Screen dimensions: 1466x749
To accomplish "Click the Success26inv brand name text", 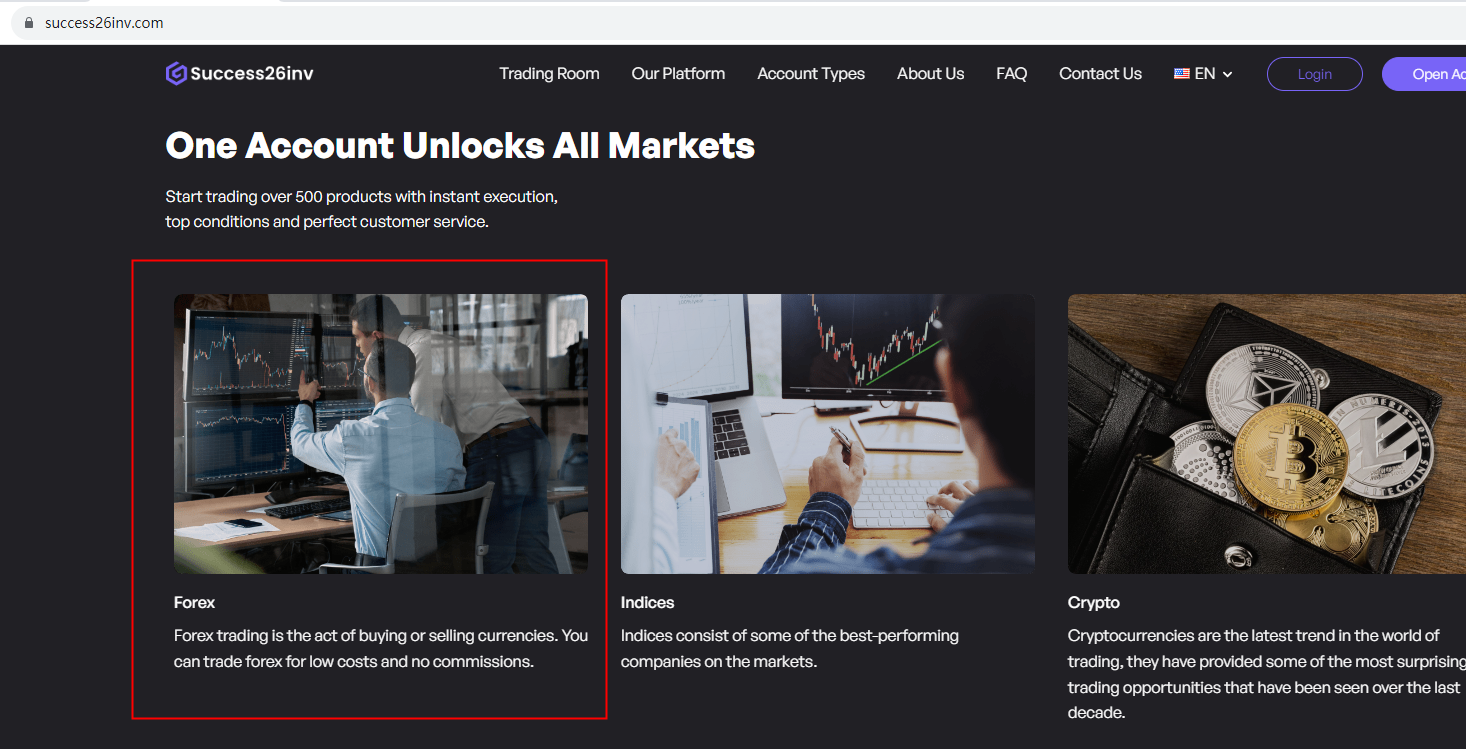I will coord(252,74).
